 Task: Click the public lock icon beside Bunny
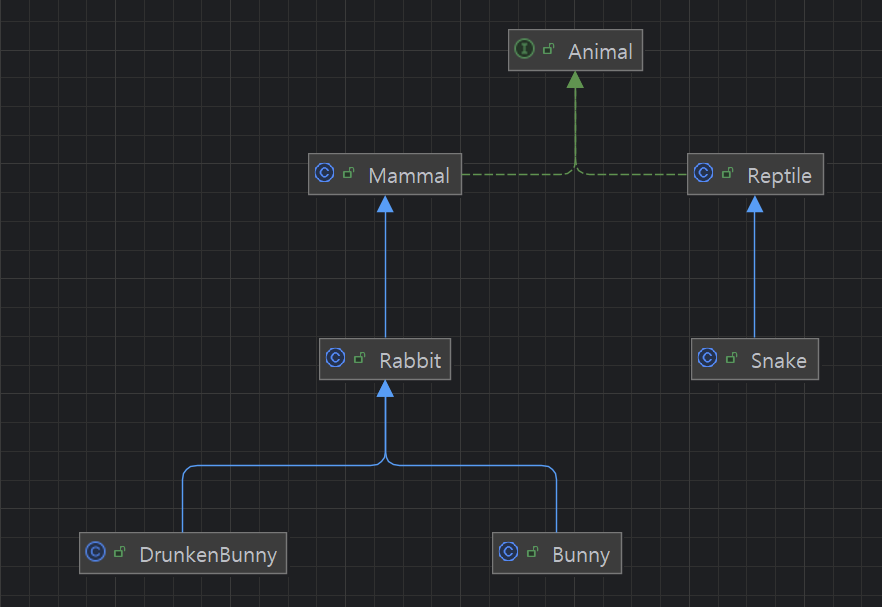533,552
